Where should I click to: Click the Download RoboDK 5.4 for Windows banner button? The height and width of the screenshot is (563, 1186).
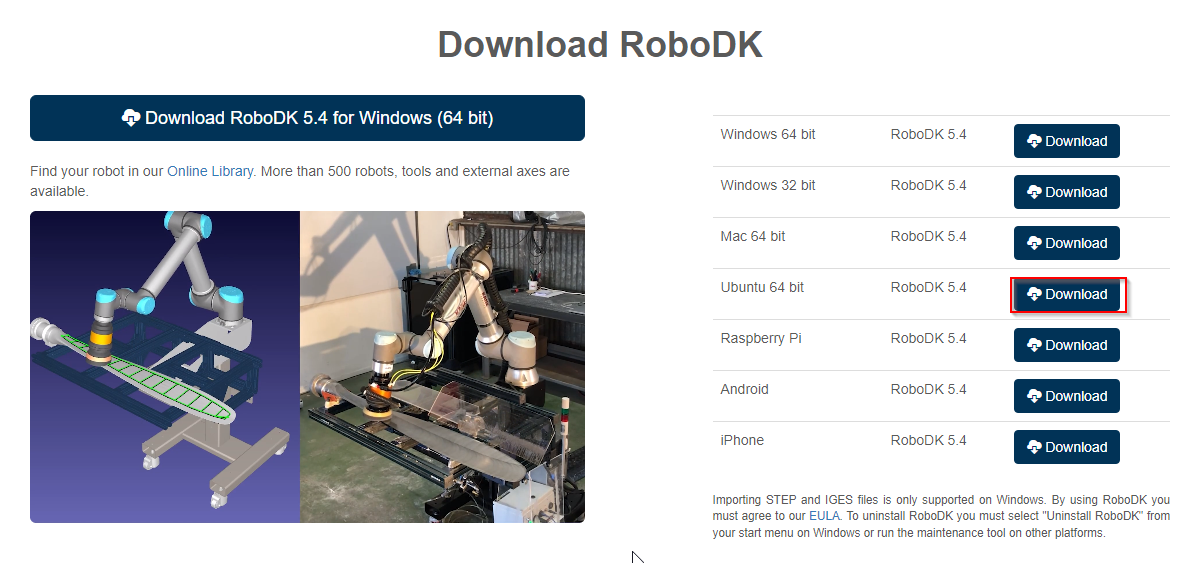coord(307,118)
